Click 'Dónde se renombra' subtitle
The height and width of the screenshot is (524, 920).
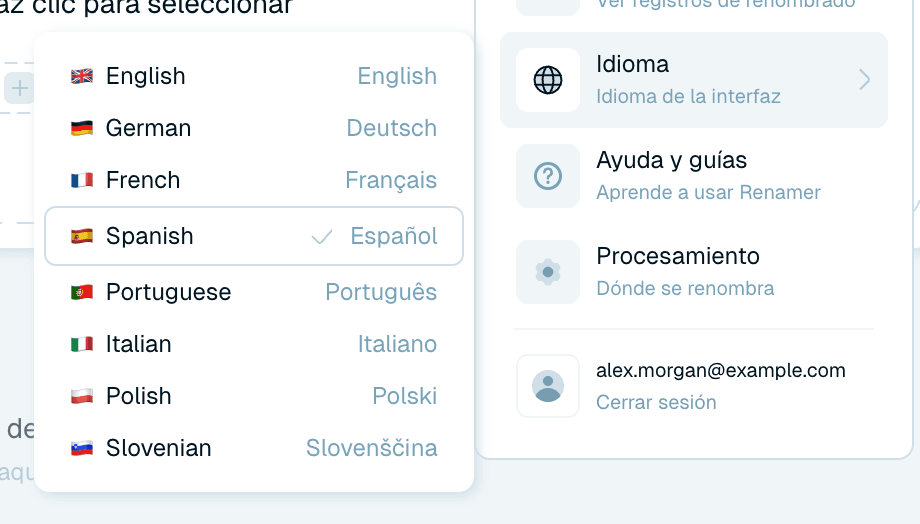coord(685,289)
